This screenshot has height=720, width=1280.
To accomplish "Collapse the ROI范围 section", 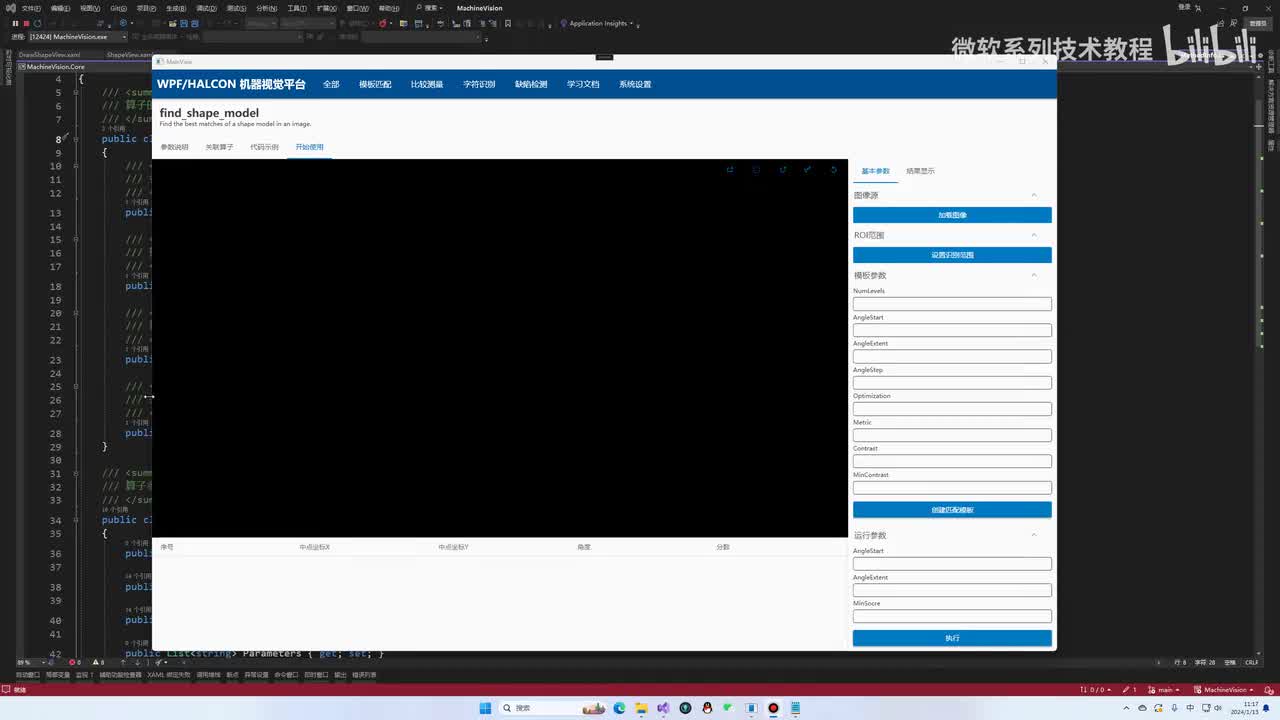I will click(1034, 235).
